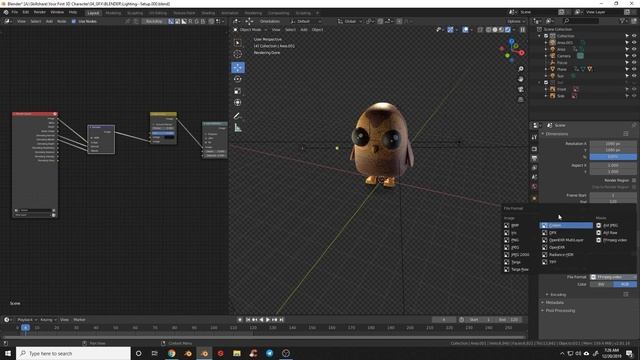
Task: Open the node editor Add menu
Action: click(x=49, y=21)
